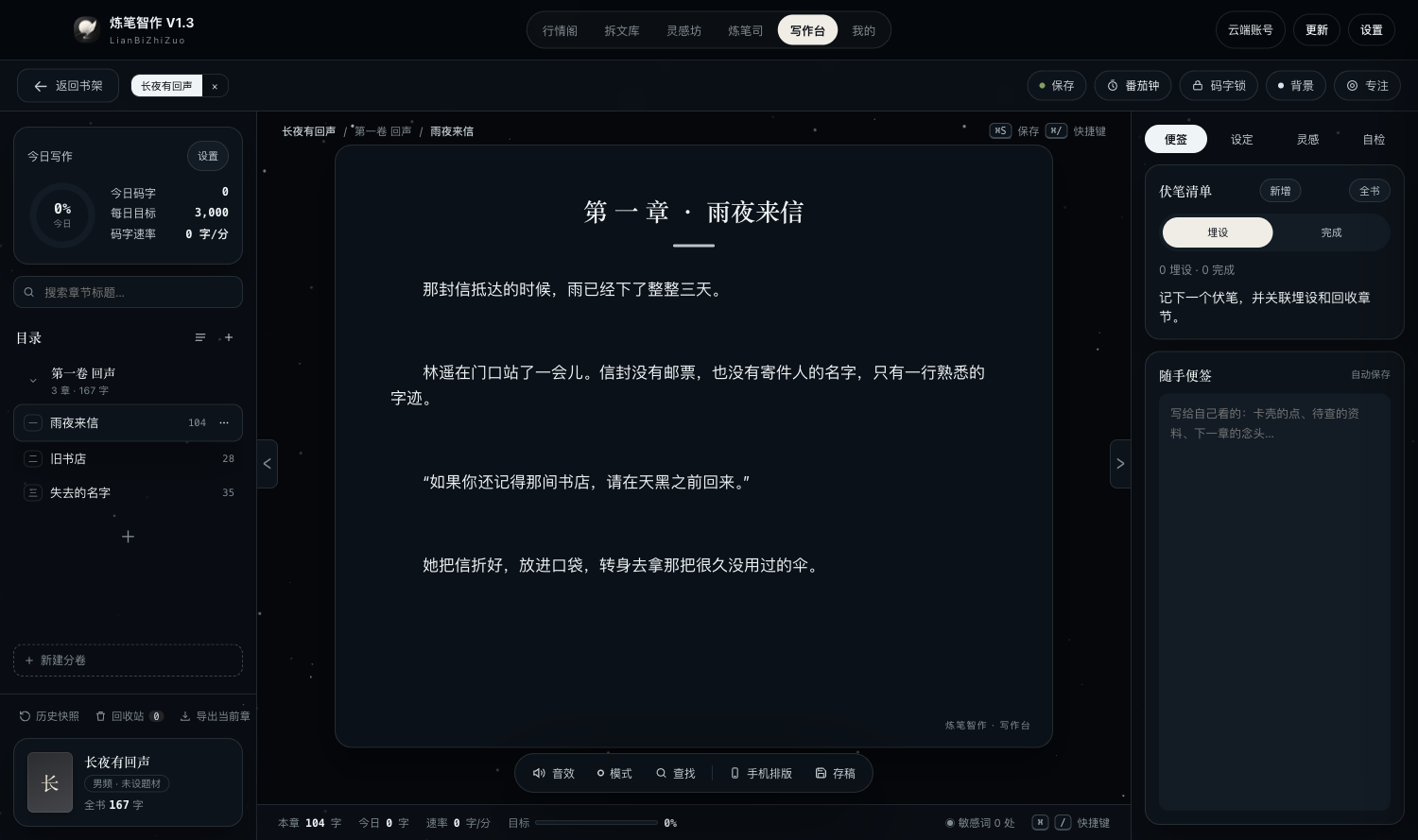Click into the 随手便签 note text area
Viewport: 1418px width, 840px height.
[1274, 602]
